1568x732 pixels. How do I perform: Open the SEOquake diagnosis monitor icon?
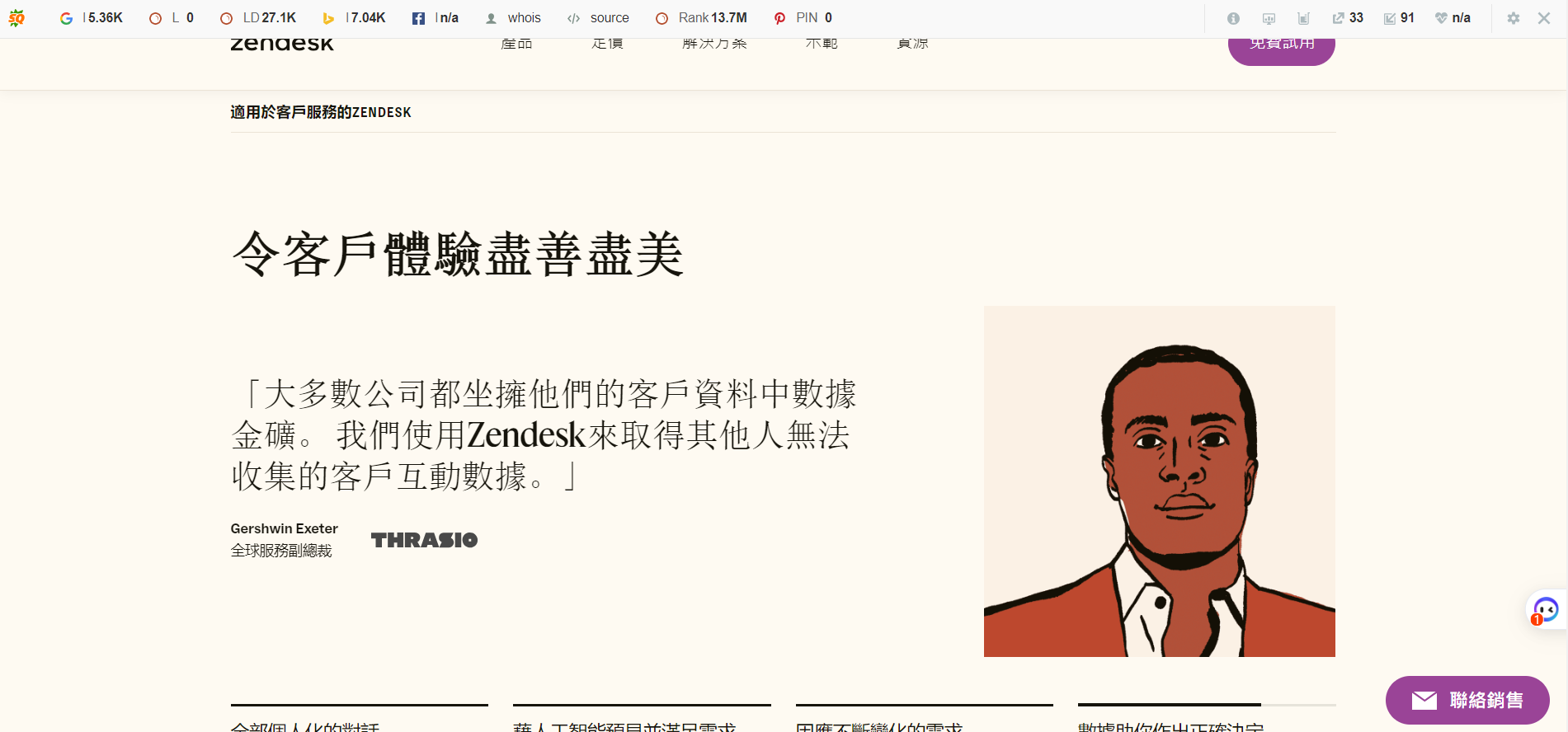(x=1269, y=18)
